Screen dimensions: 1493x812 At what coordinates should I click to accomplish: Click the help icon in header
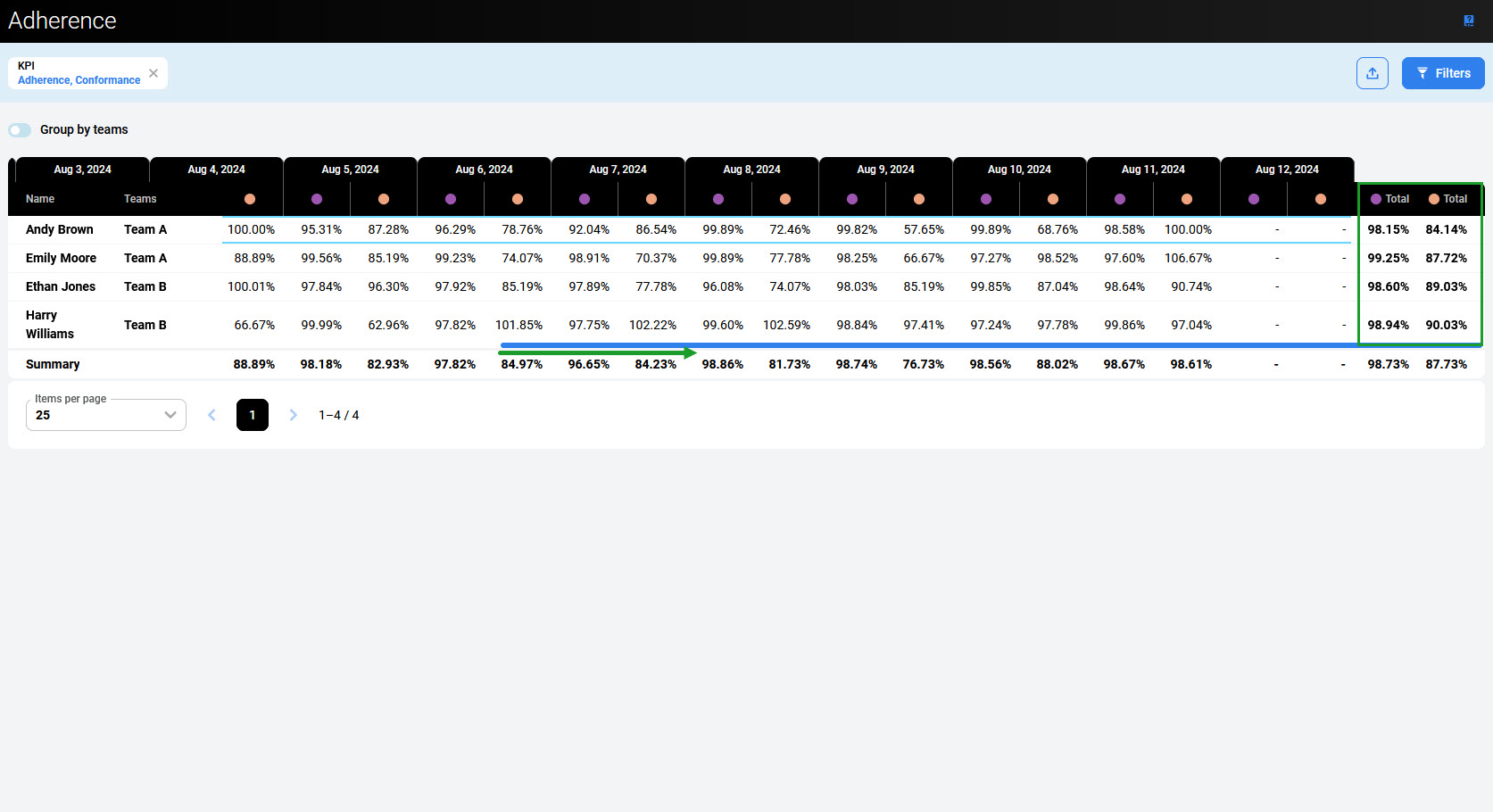coord(1468,21)
